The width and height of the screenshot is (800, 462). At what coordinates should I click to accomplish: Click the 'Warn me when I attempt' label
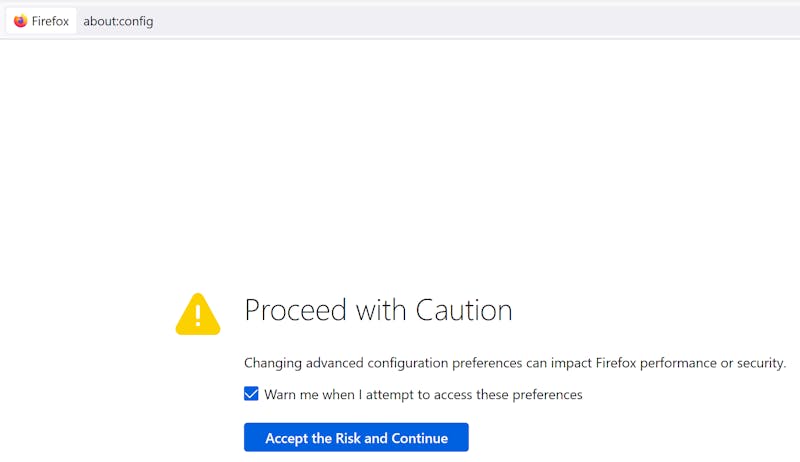(x=423, y=395)
